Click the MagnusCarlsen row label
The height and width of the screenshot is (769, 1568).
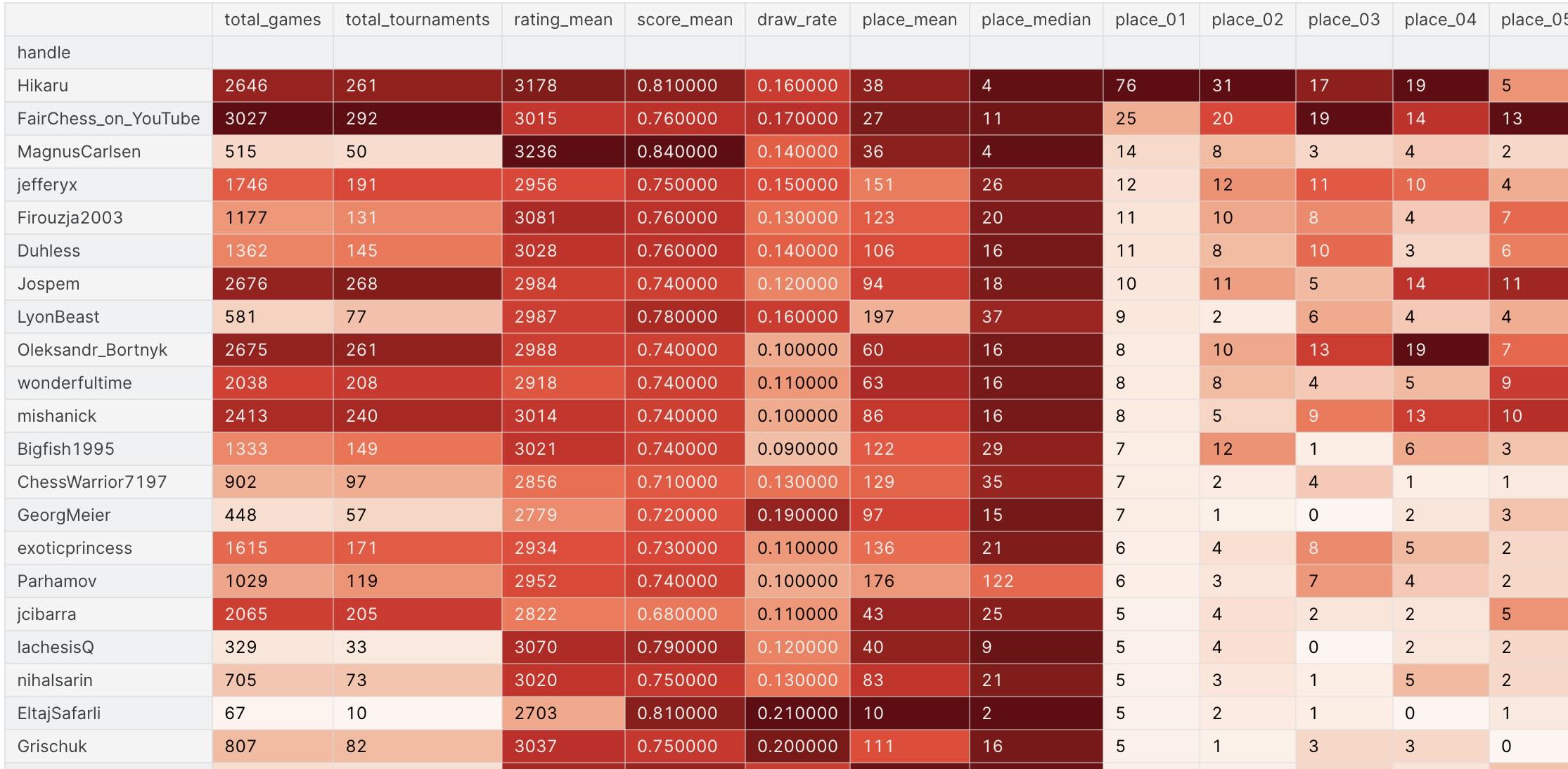pos(79,152)
